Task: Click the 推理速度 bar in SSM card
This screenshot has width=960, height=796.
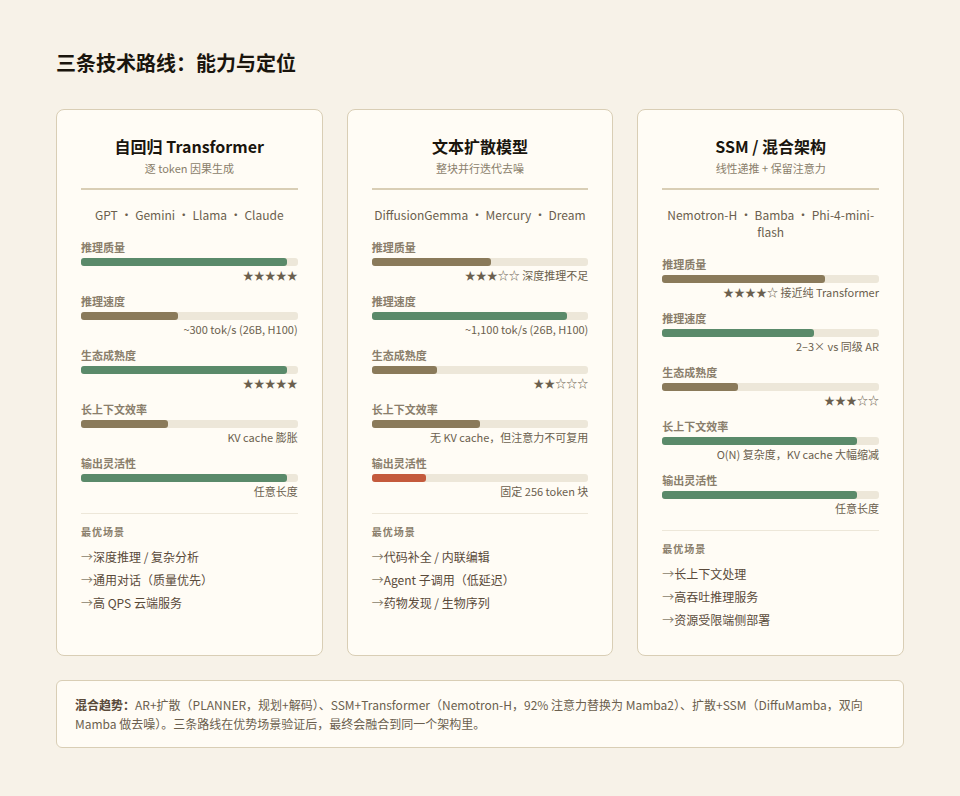Action: click(x=770, y=333)
